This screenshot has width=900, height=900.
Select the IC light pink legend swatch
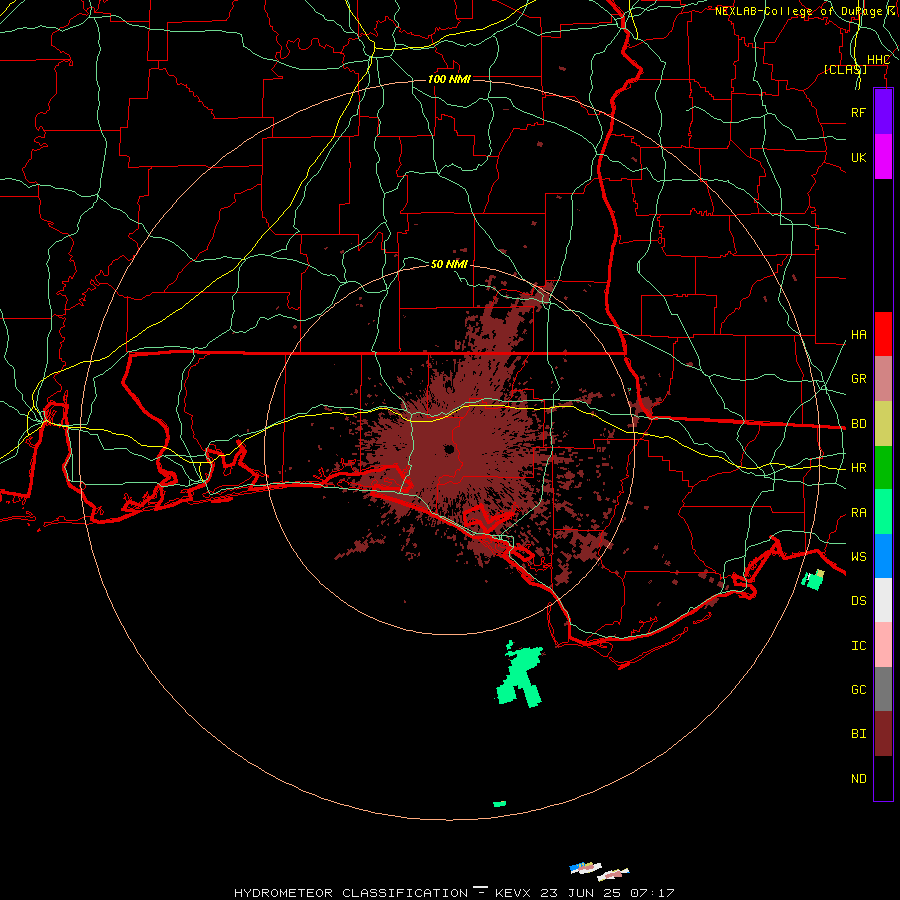point(883,645)
